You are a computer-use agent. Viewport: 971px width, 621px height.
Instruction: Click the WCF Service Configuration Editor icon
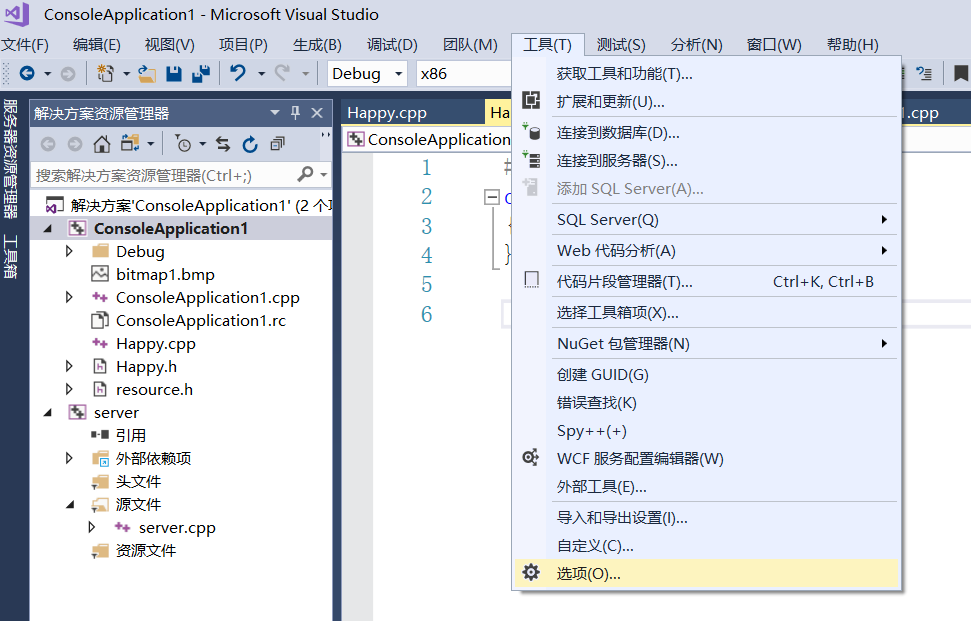pyautogui.click(x=531, y=458)
